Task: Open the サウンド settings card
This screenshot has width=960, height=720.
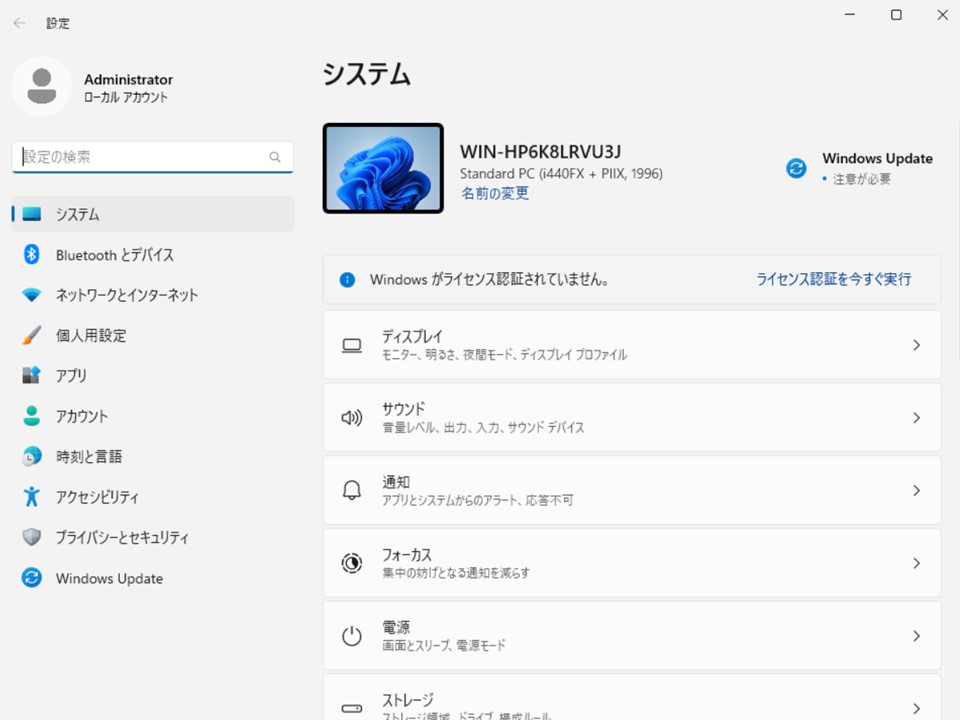Action: 632,418
